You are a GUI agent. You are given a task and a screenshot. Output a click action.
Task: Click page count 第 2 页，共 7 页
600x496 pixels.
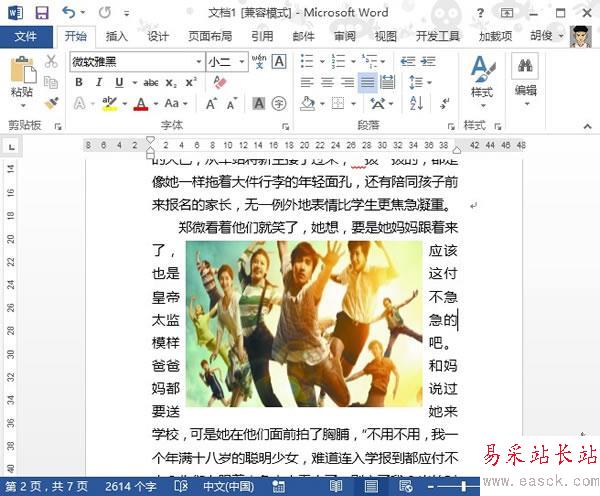pos(46,486)
